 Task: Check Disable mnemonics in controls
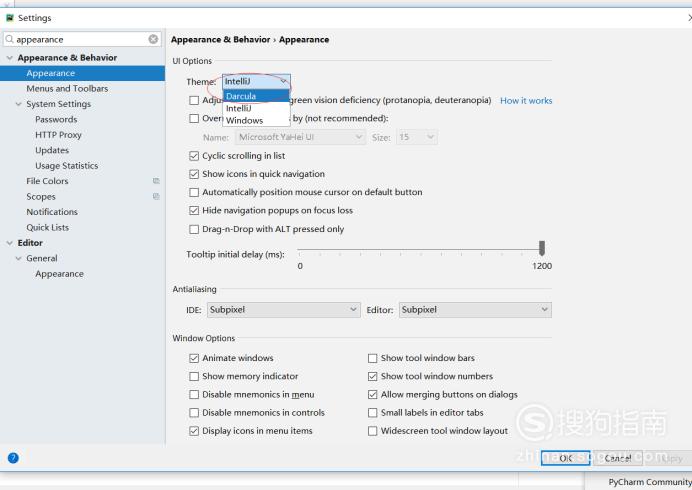click(194, 413)
